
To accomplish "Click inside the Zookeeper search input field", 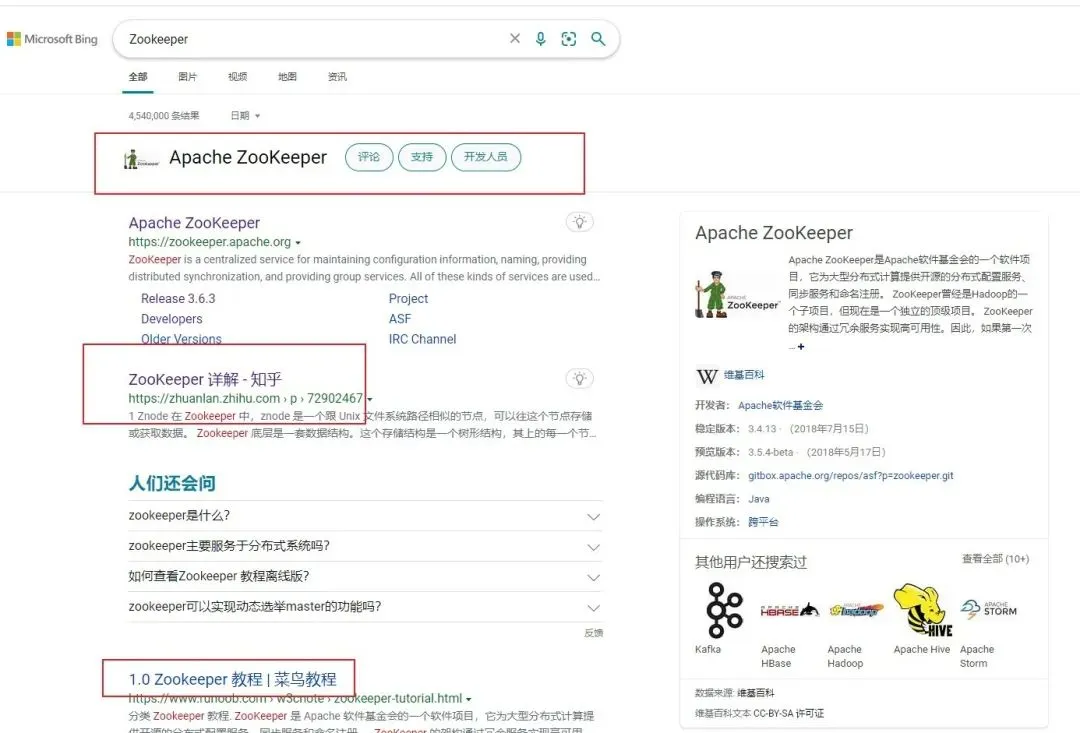I will click(313, 39).
